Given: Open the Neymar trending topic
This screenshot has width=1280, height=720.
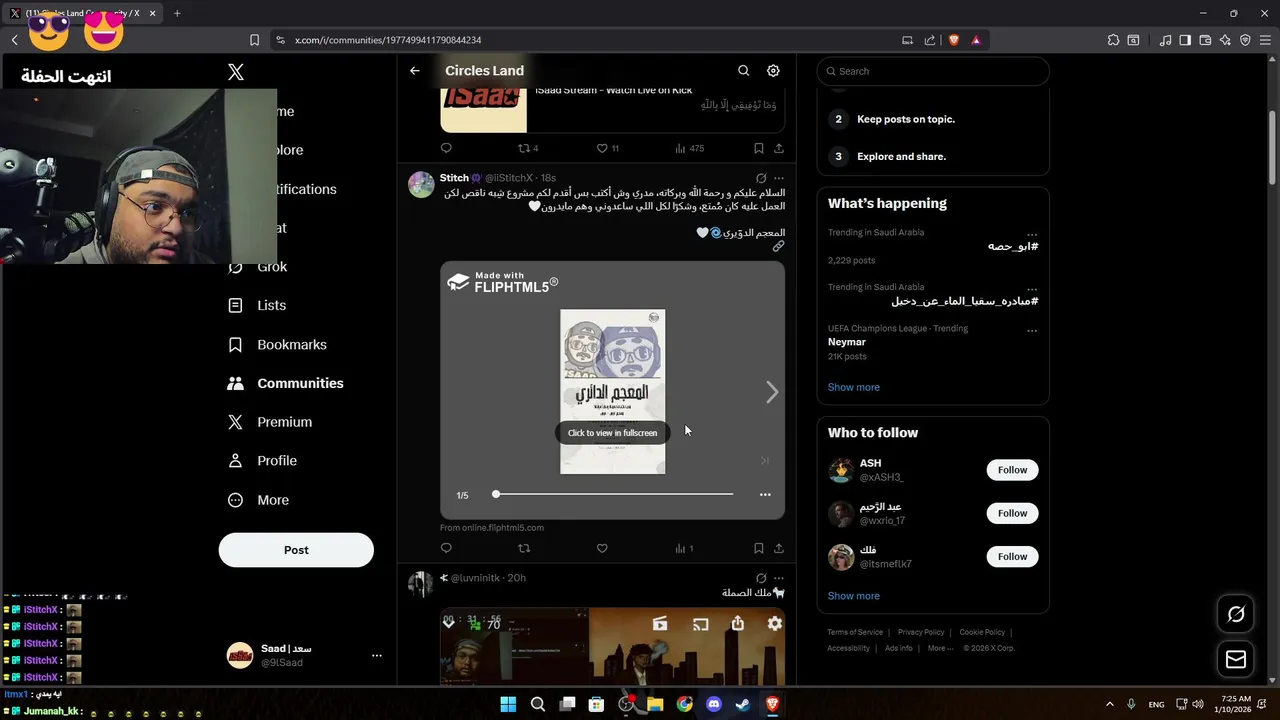Looking at the screenshot, I should [847, 342].
